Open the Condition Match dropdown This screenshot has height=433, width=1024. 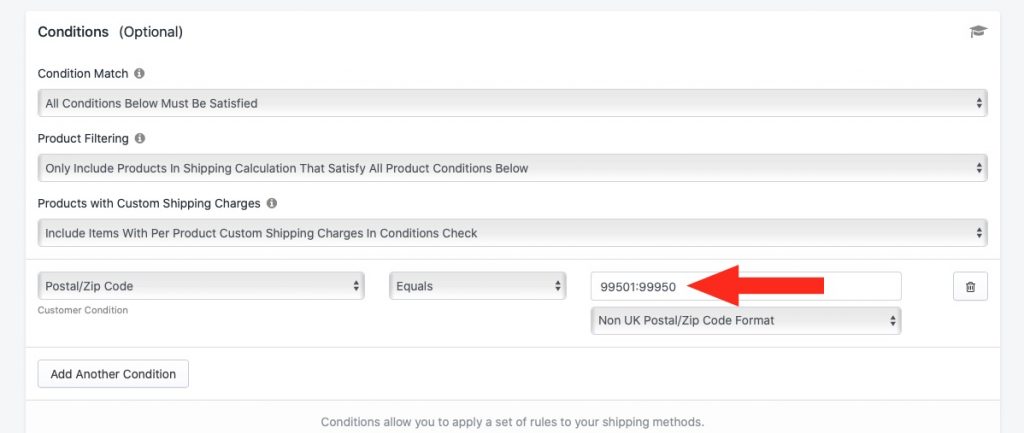coord(513,103)
